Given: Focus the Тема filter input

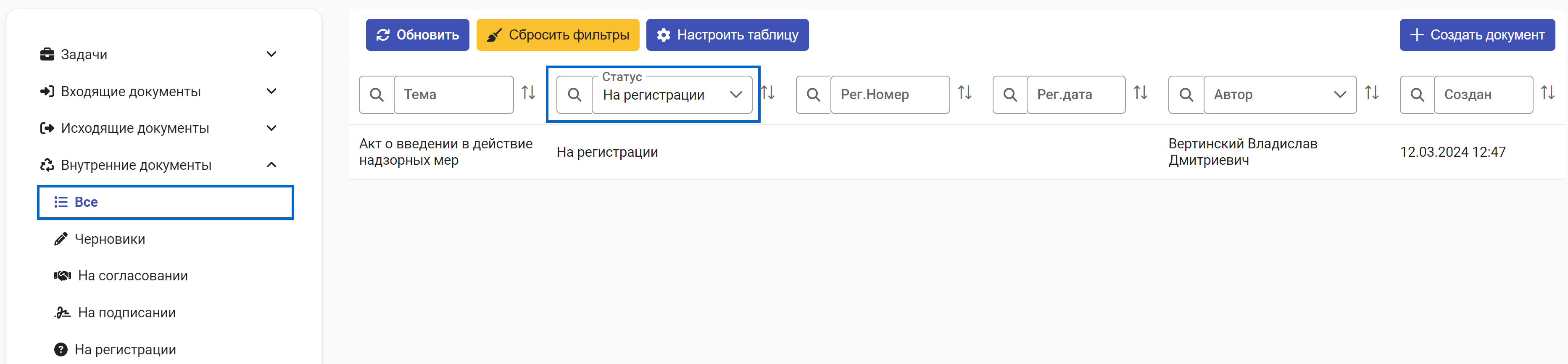Looking at the screenshot, I should (x=454, y=94).
